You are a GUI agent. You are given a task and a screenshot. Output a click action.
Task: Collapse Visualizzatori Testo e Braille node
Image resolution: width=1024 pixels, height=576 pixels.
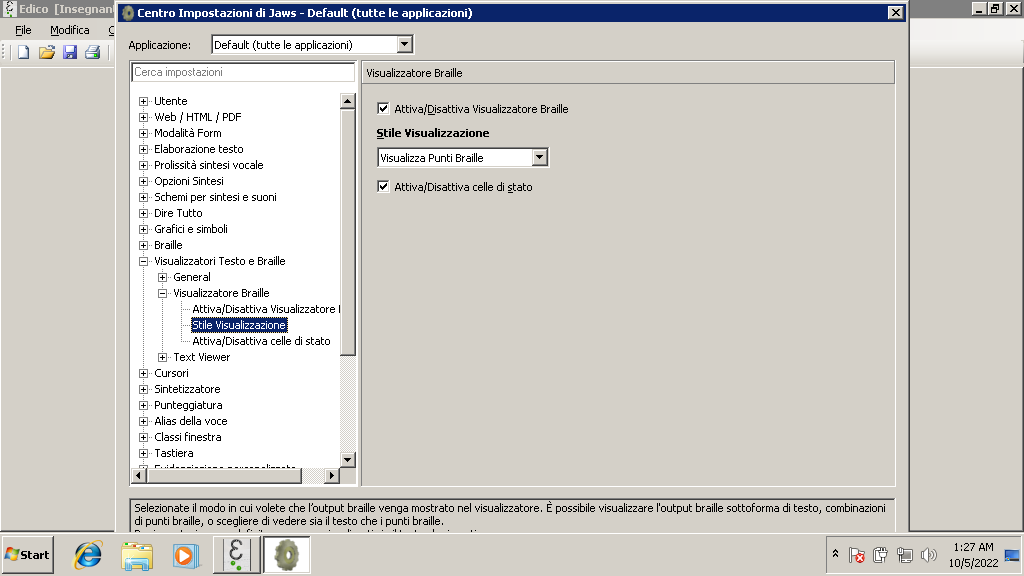pos(144,261)
